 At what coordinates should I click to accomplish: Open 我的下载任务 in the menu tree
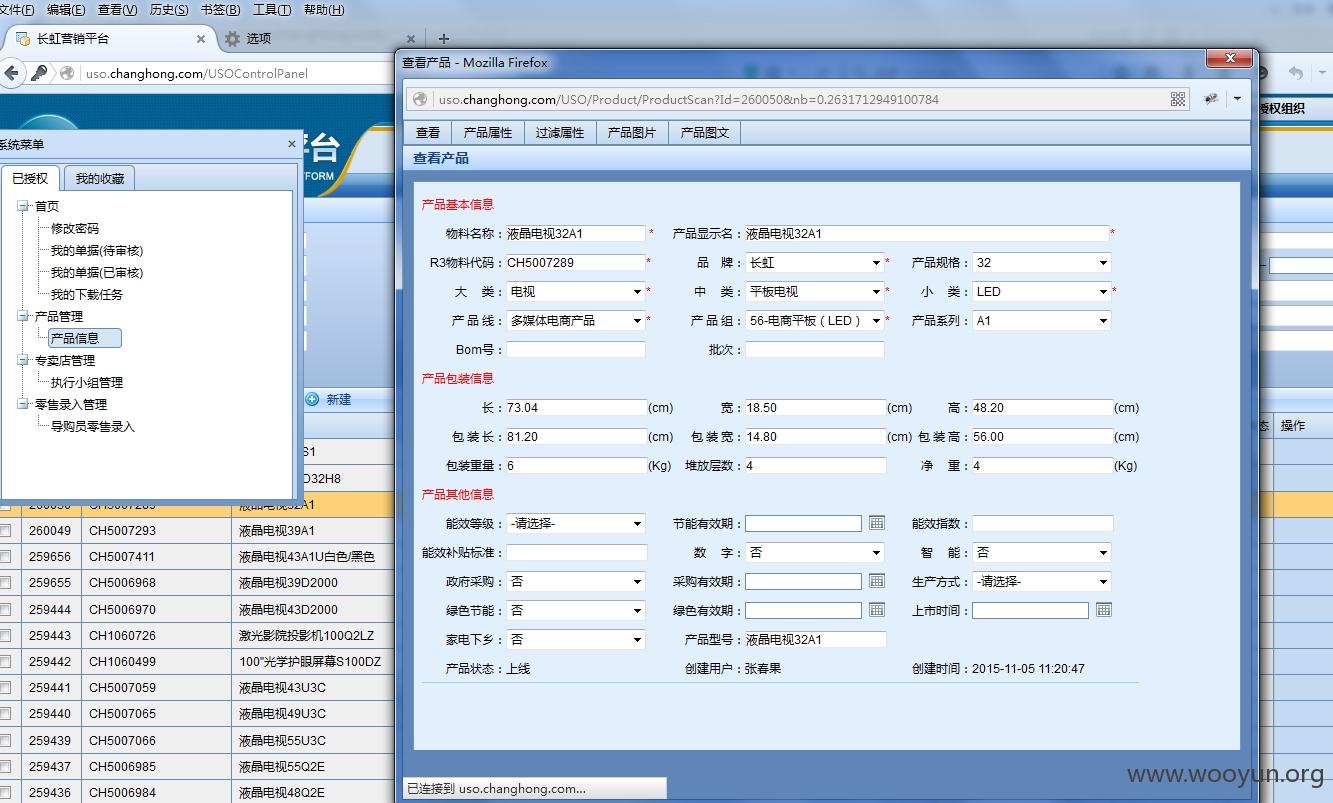pos(87,294)
